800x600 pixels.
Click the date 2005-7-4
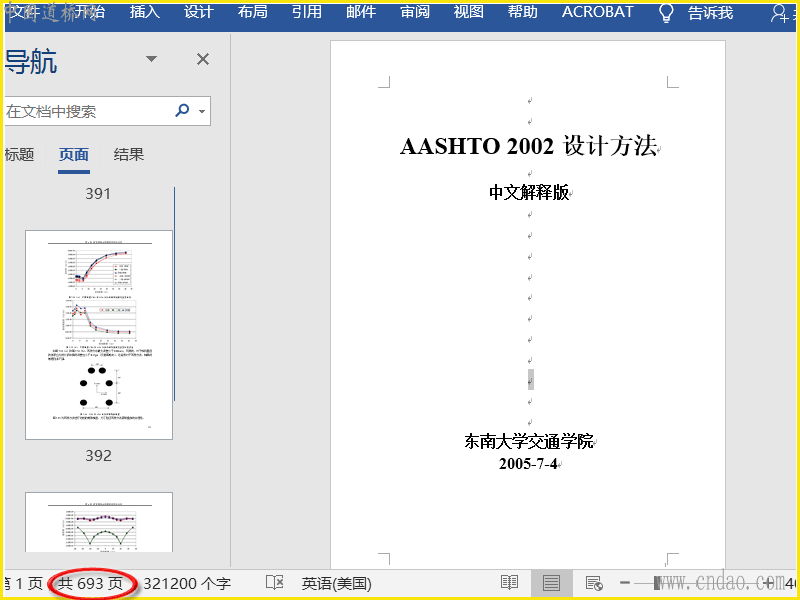[x=528, y=463]
